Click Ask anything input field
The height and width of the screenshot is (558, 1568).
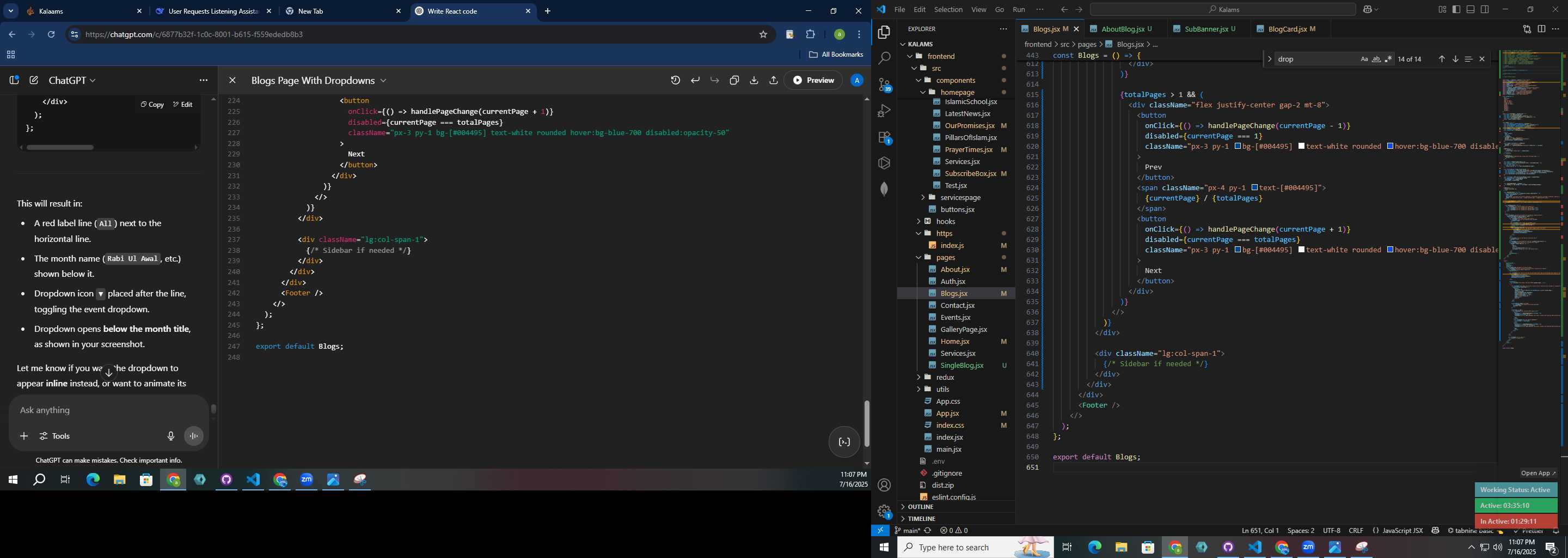pos(108,410)
